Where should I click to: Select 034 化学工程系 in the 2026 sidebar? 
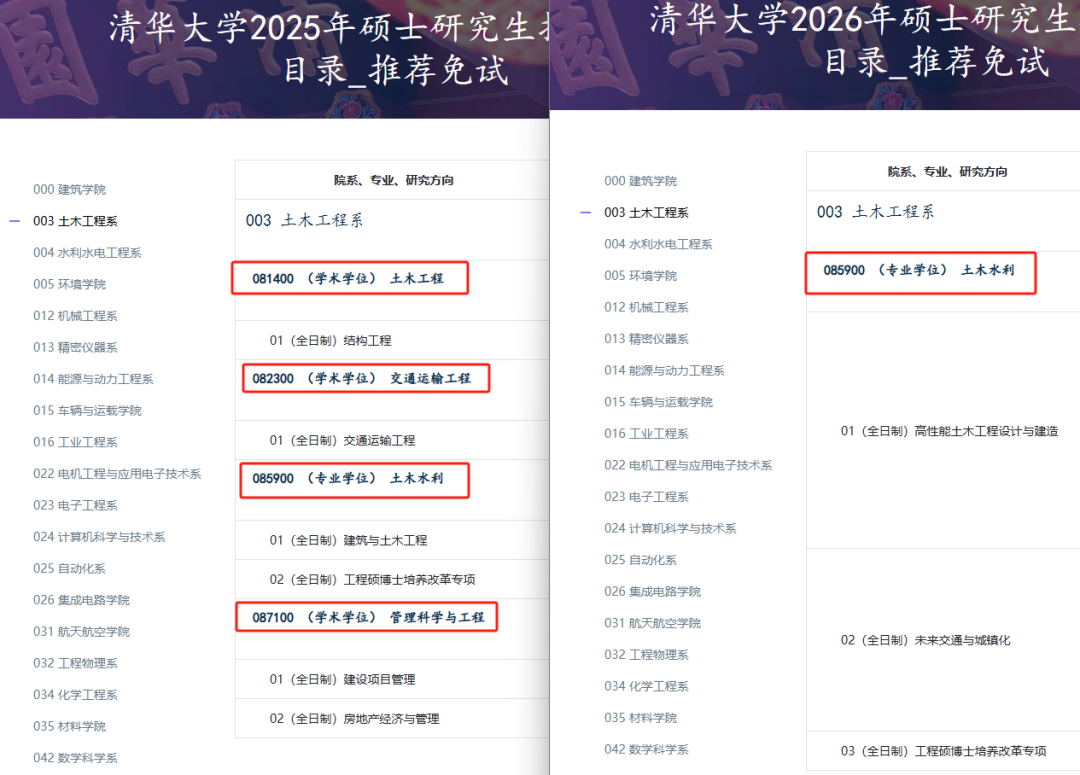(646, 687)
